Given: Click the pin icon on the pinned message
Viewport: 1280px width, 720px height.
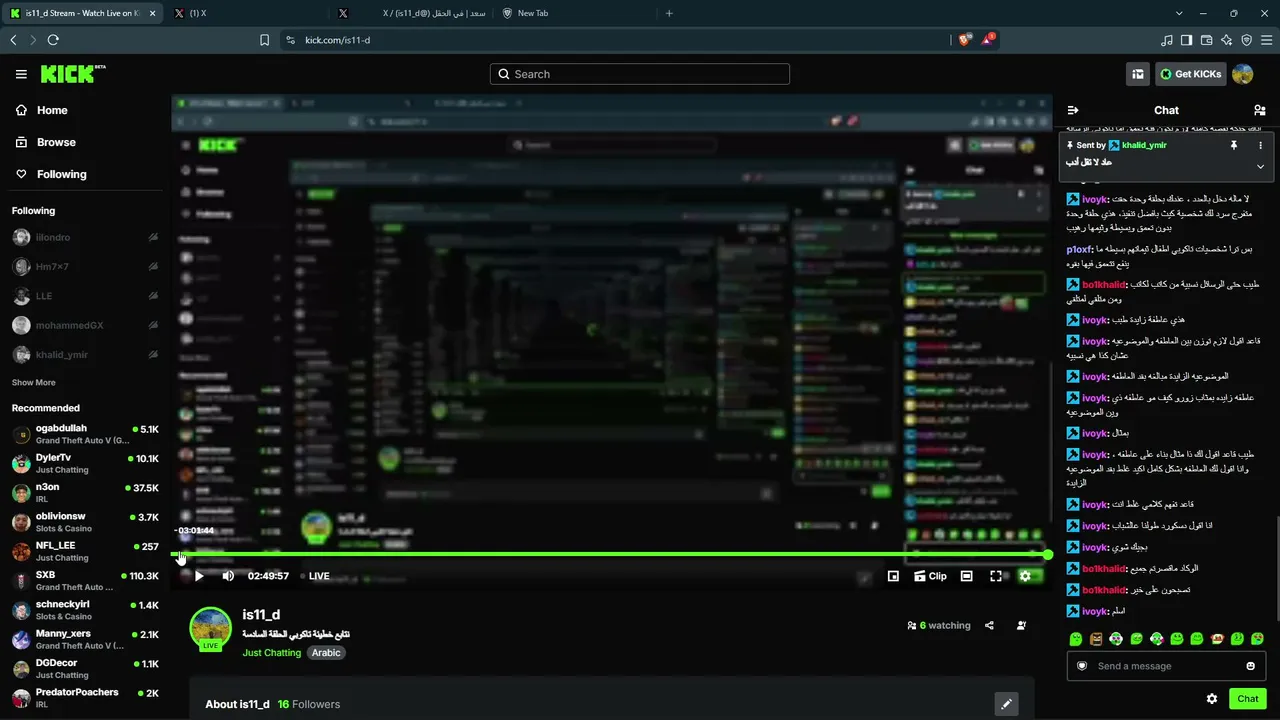Looking at the screenshot, I should [1234, 145].
